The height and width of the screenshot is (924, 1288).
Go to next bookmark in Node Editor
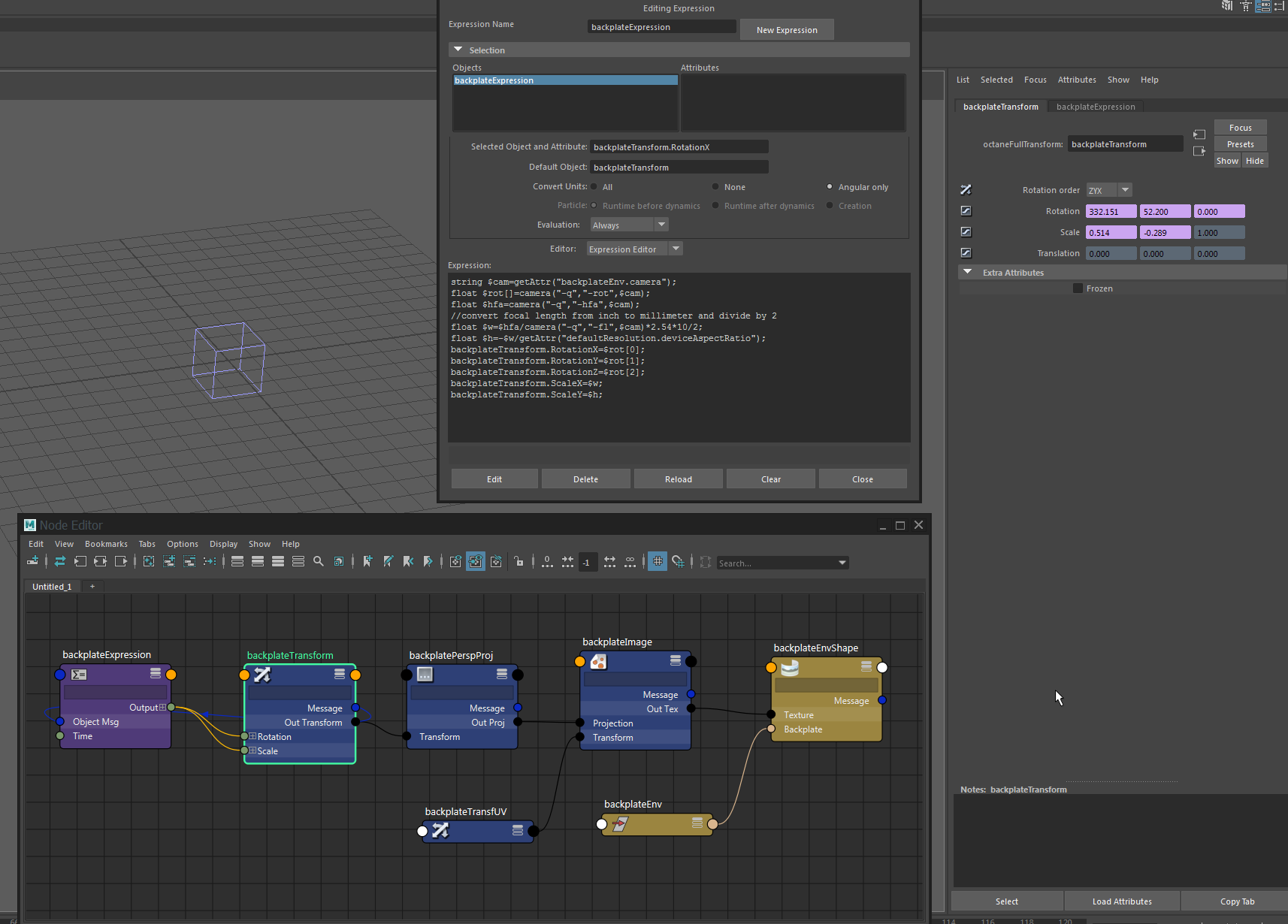[x=428, y=561]
